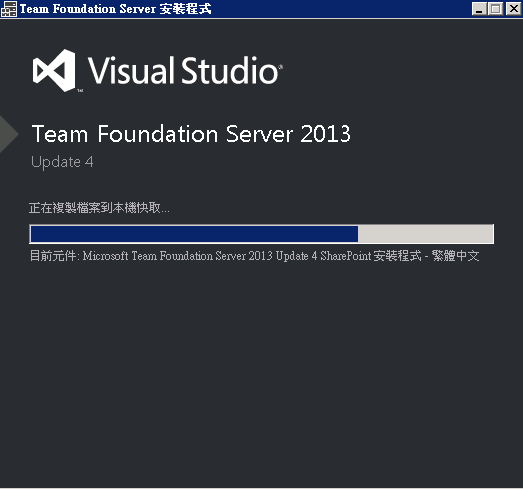The image size is (523, 489).
Task: Click the filled blue part of progress bar
Action: [x=194, y=234]
